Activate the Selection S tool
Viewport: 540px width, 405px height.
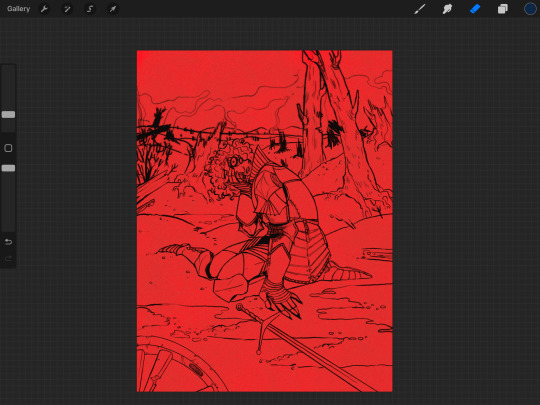click(x=90, y=9)
